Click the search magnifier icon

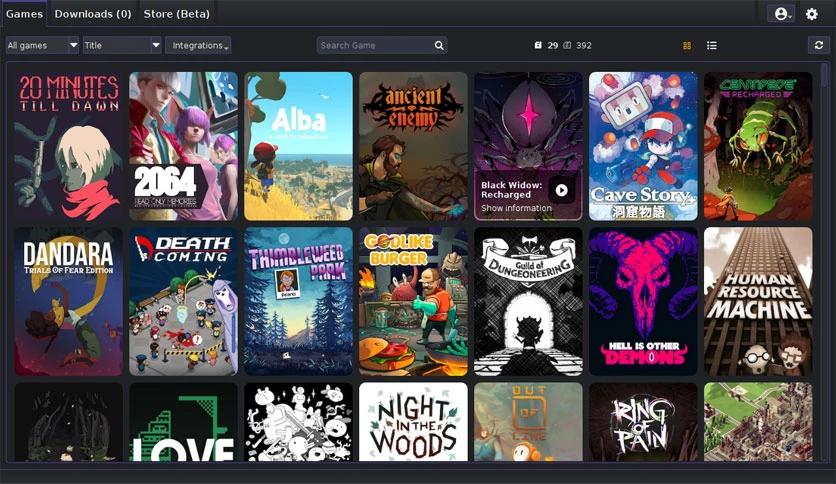pos(439,45)
